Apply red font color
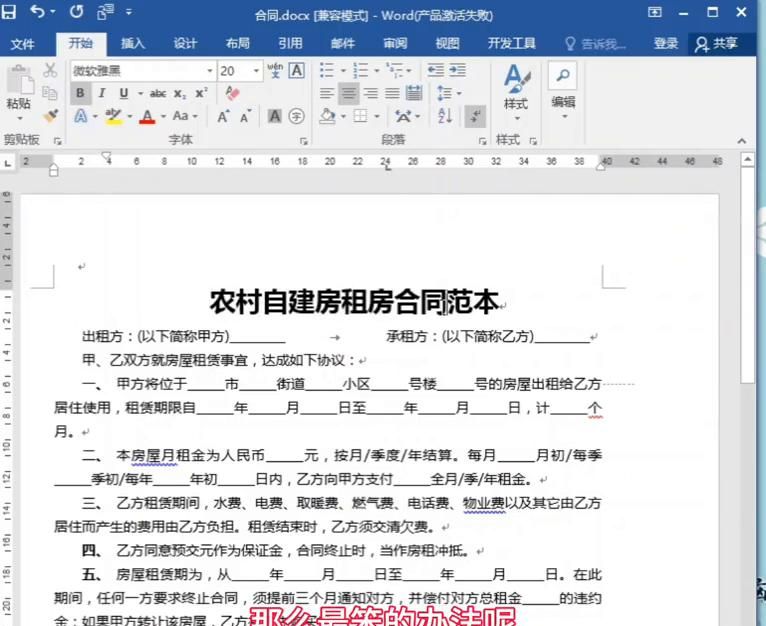Image resolution: width=766 pixels, height=626 pixels. (x=147, y=116)
